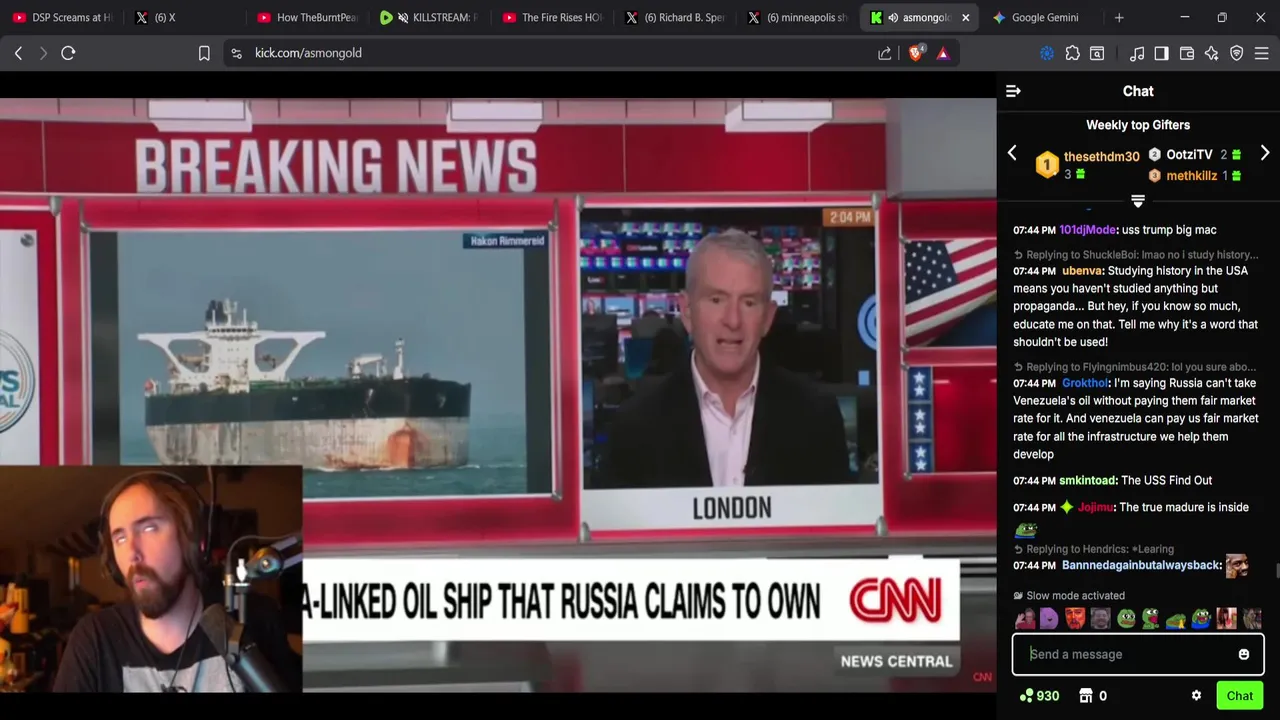Image resolution: width=1280 pixels, height=720 pixels.
Task: Focus the Send a message field
Action: point(1138,654)
